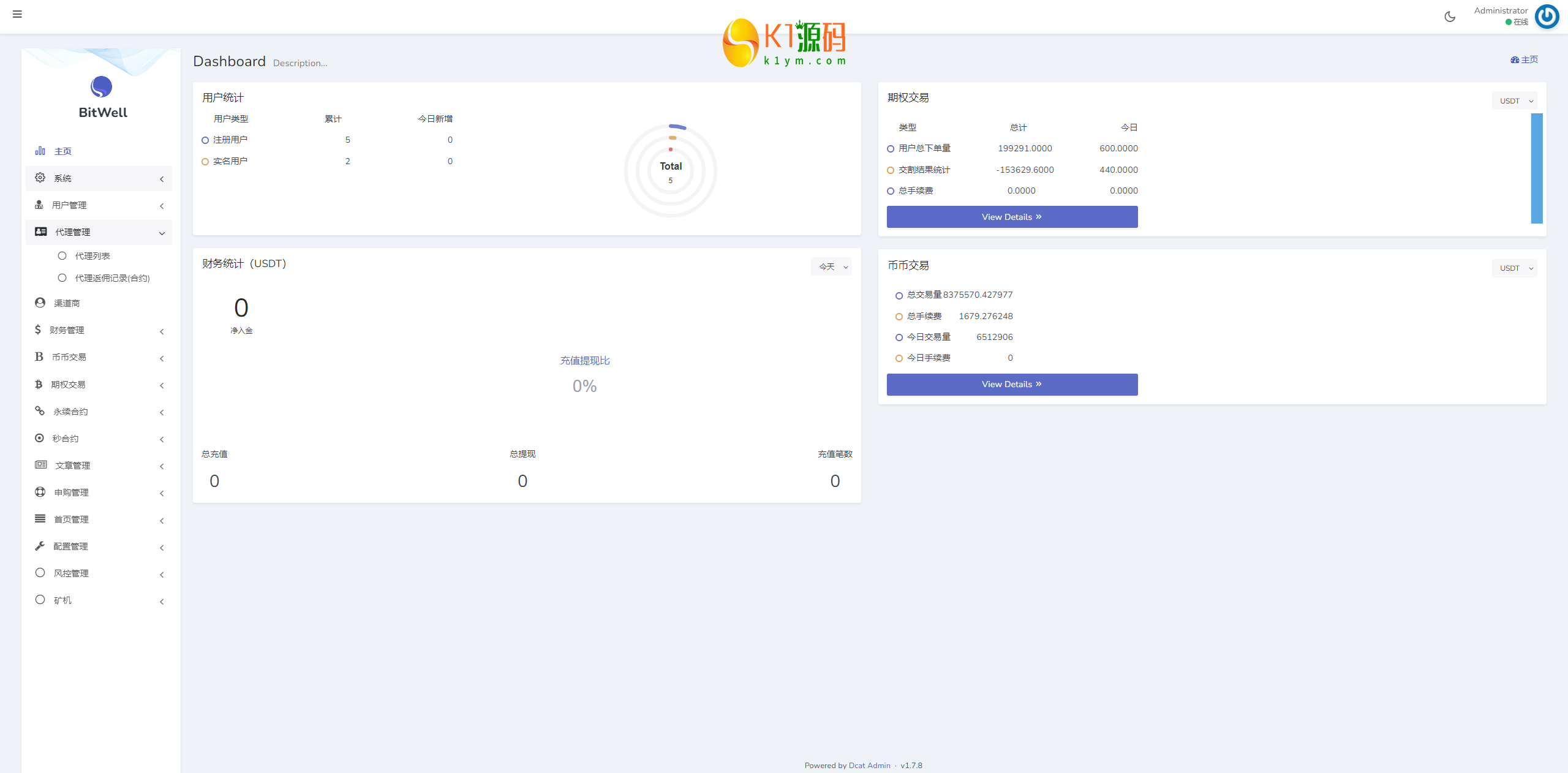
Task: Open the 渠道商 menu item
Action: [66, 303]
